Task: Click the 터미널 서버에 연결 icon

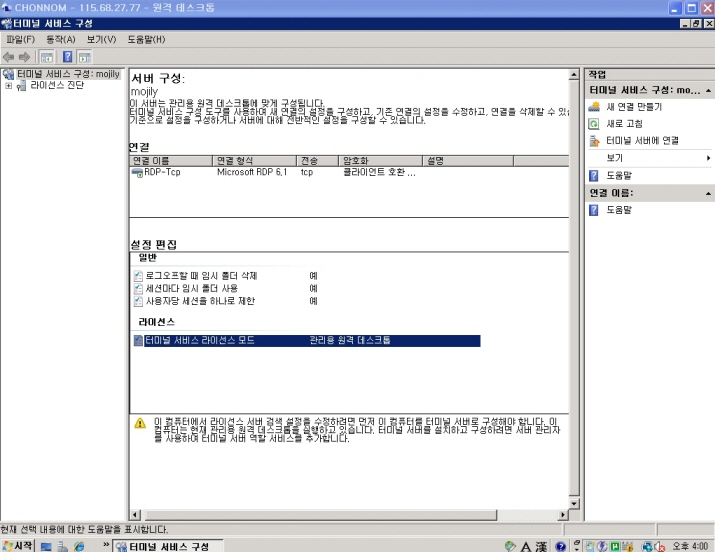Action: (594, 140)
